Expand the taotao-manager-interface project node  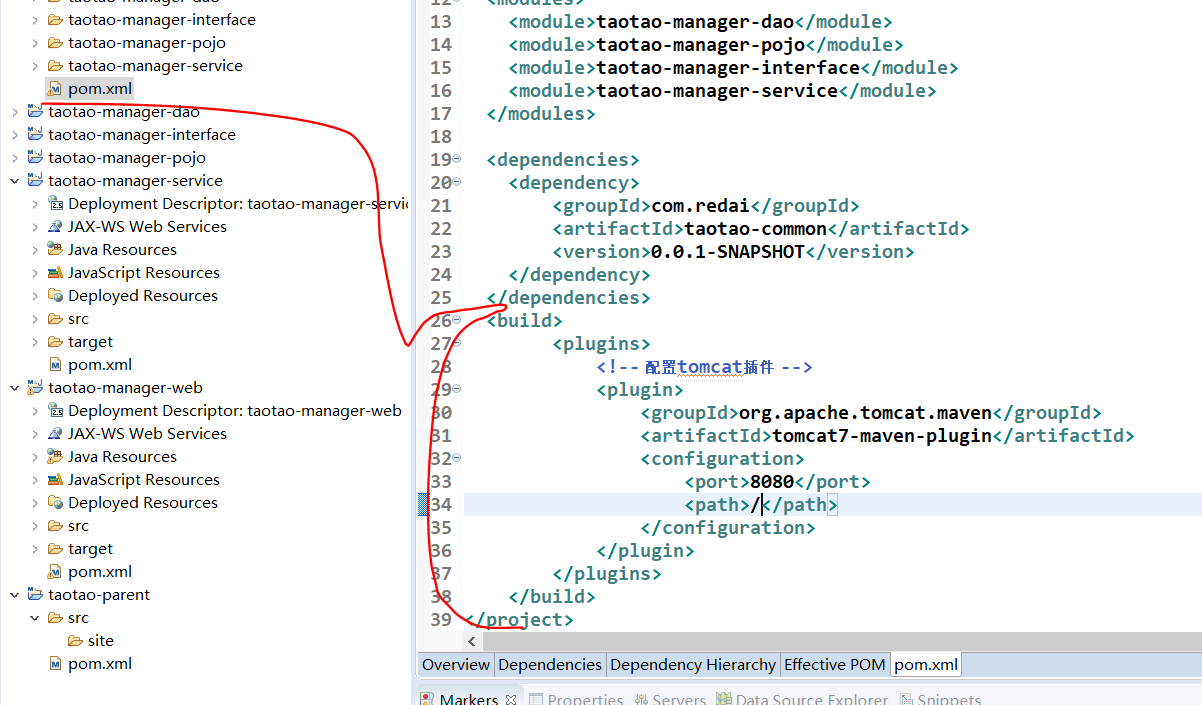[14, 135]
